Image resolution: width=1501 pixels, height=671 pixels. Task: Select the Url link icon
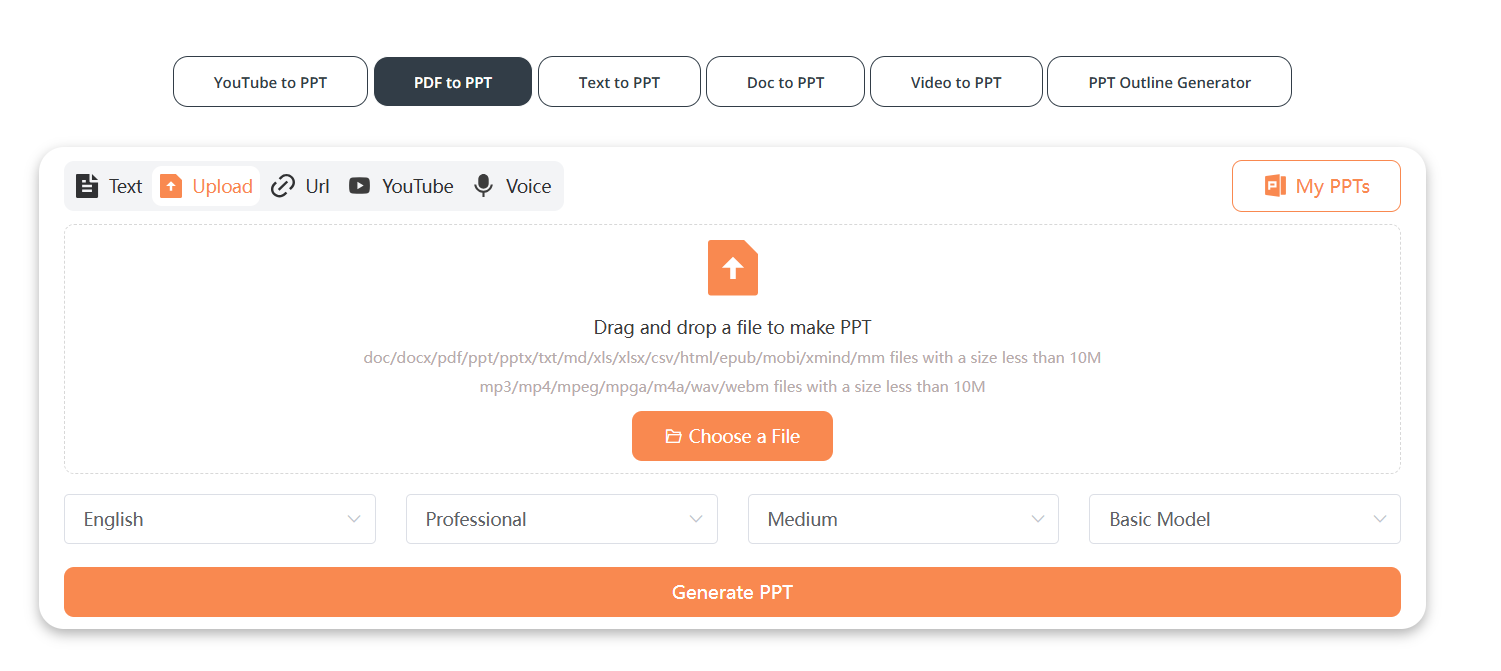pos(283,186)
